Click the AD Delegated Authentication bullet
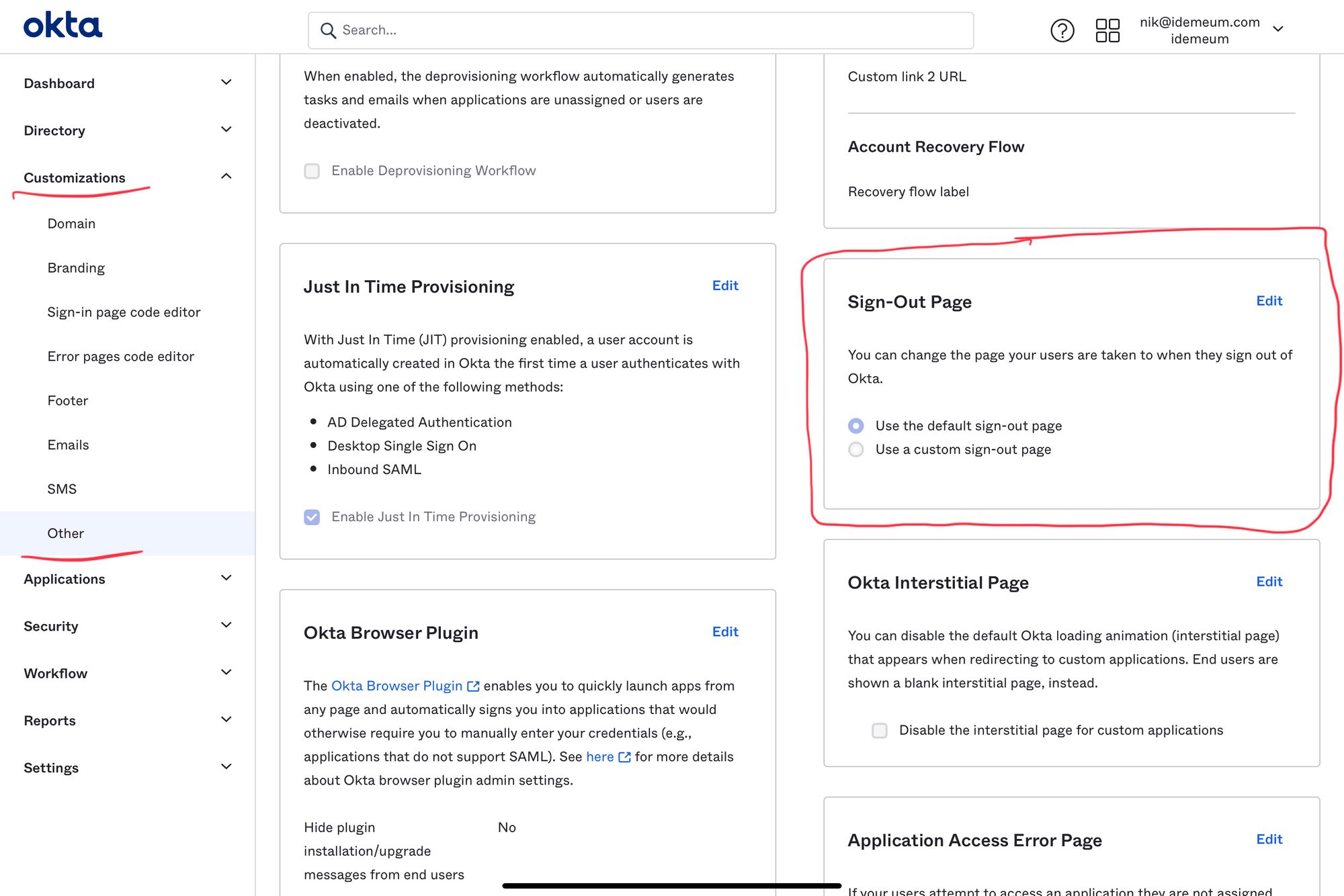The height and width of the screenshot is (896, 1344). click(419, 422)
